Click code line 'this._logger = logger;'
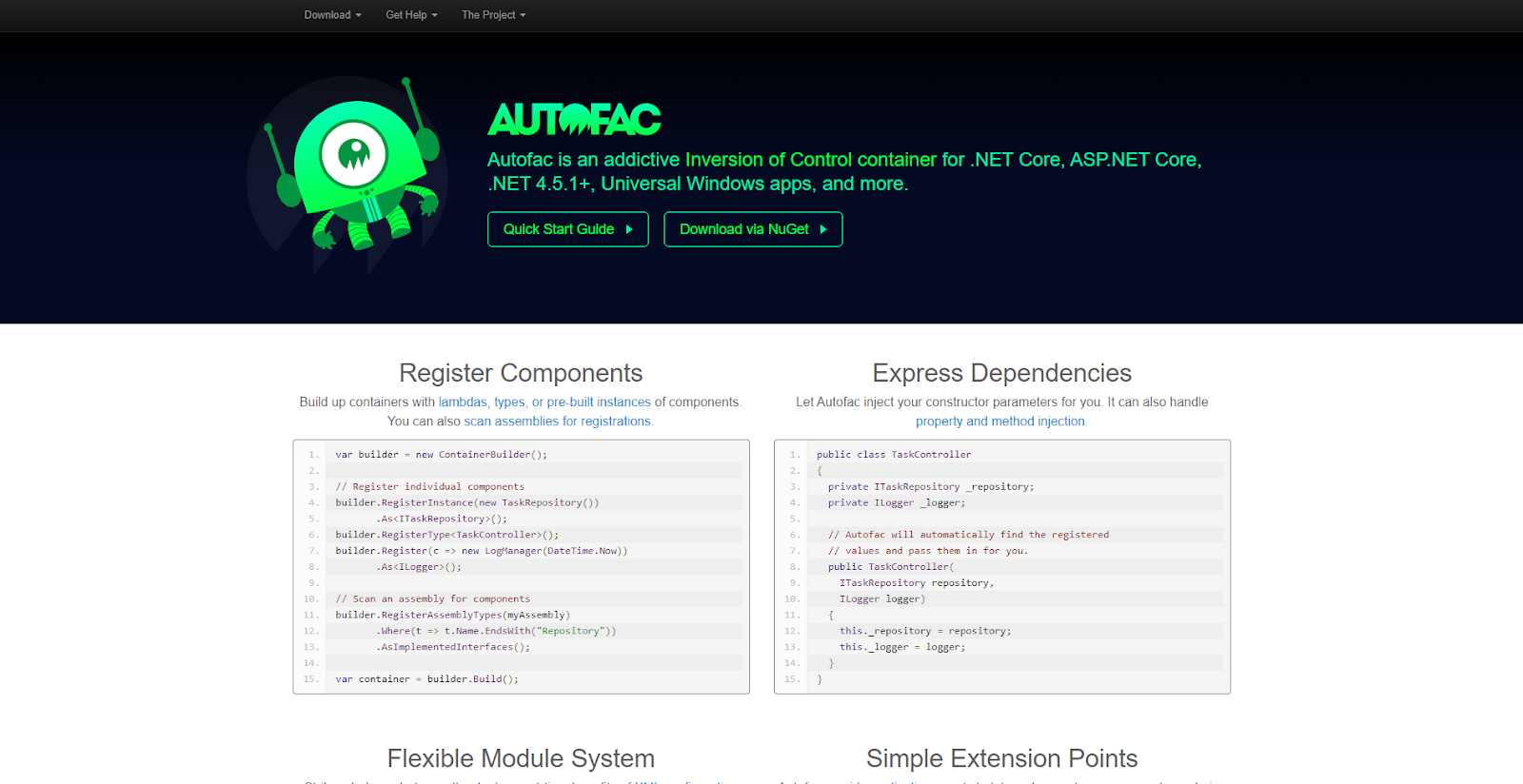 (x=902, y=647)
